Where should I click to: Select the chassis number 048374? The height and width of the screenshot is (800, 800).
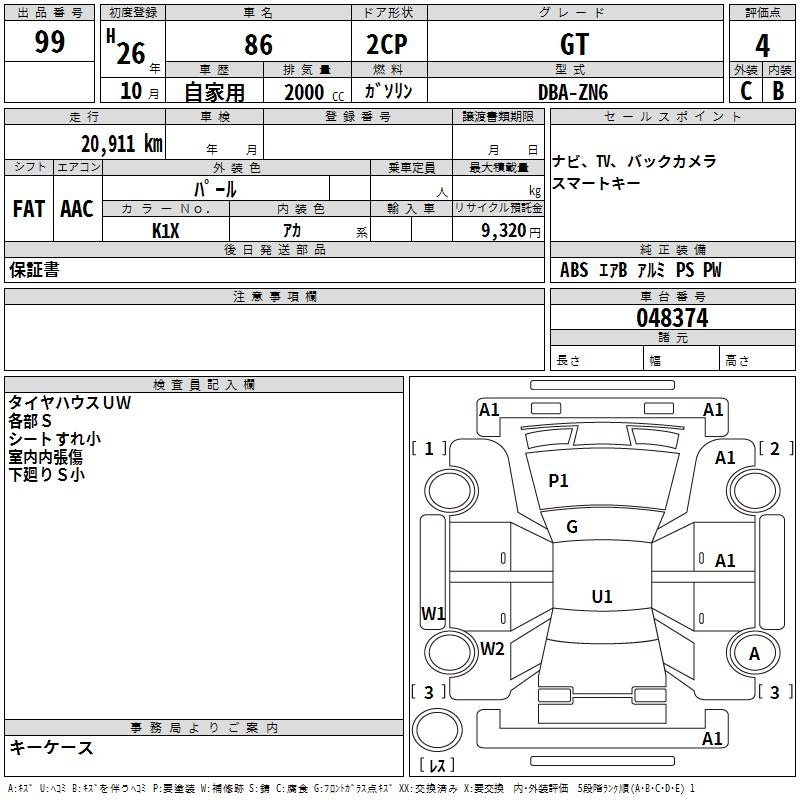click(x=672, y=318)
